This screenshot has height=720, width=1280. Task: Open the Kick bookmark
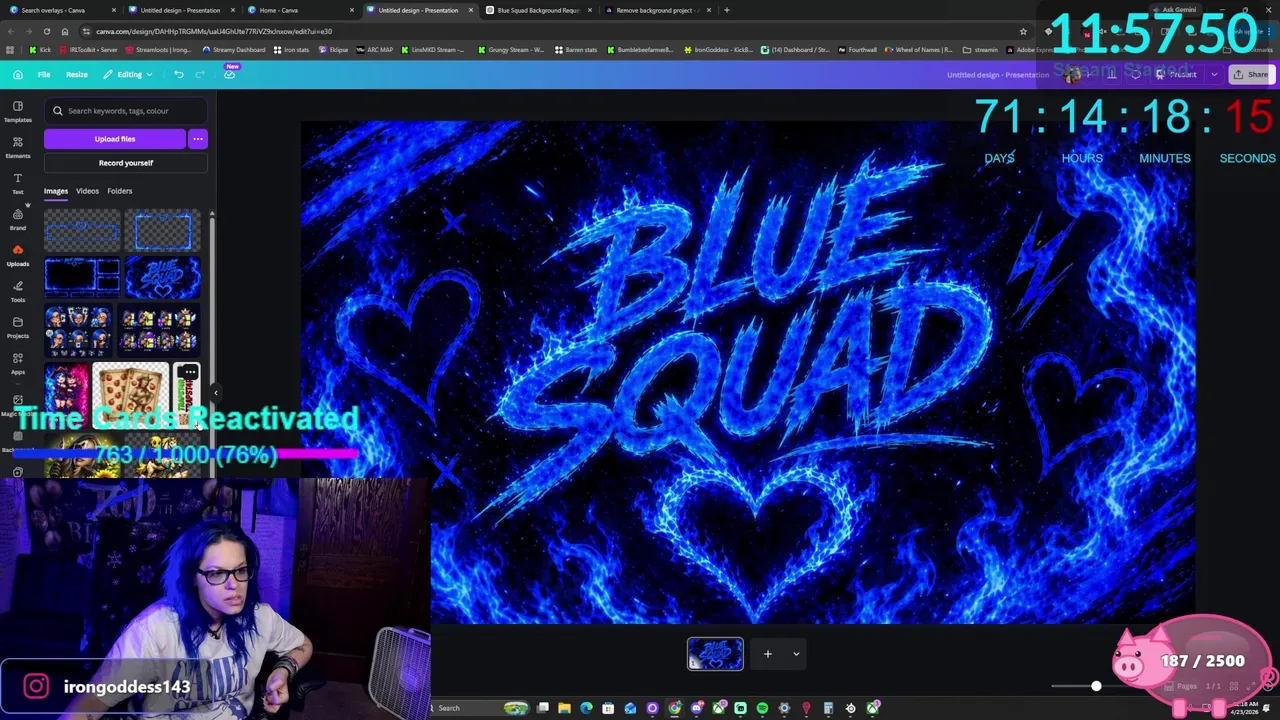(x=40, y=50)
